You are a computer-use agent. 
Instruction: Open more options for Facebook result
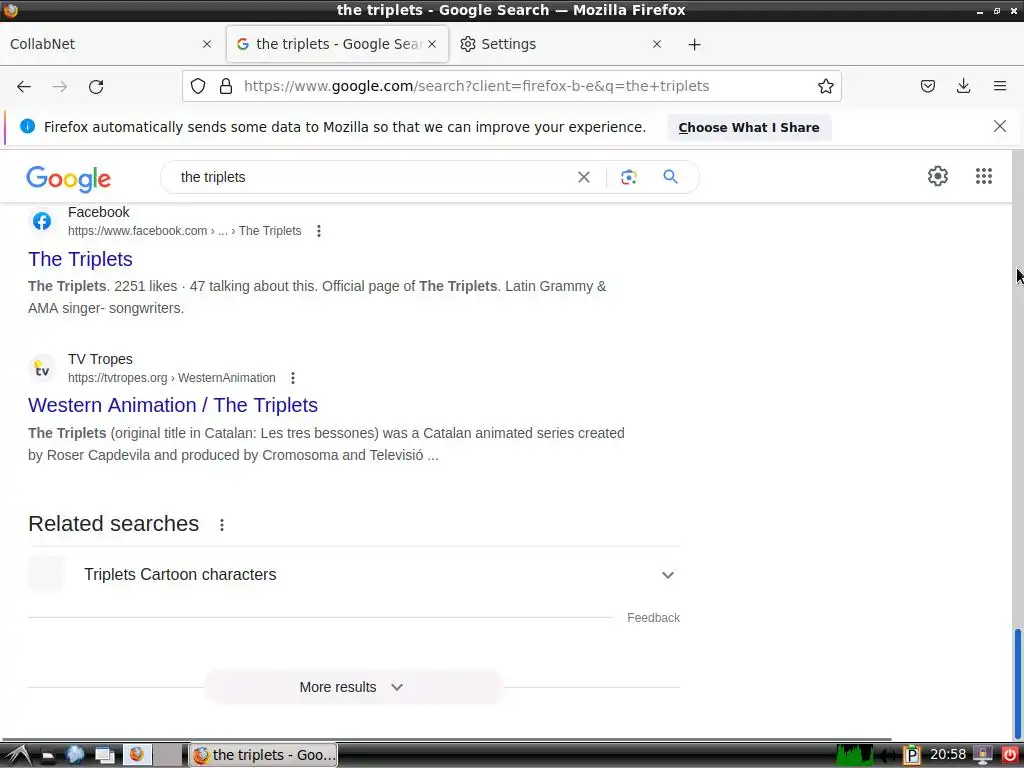319,231
